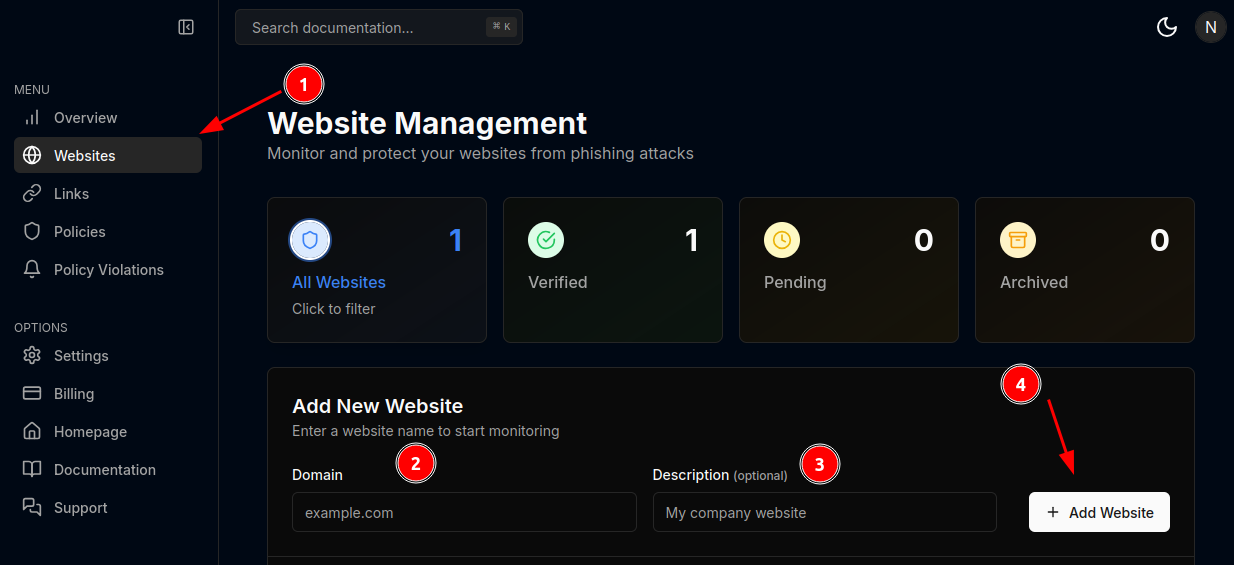Click the Policy Violations bell icon
1234x565 pixels.
(32, 270)
